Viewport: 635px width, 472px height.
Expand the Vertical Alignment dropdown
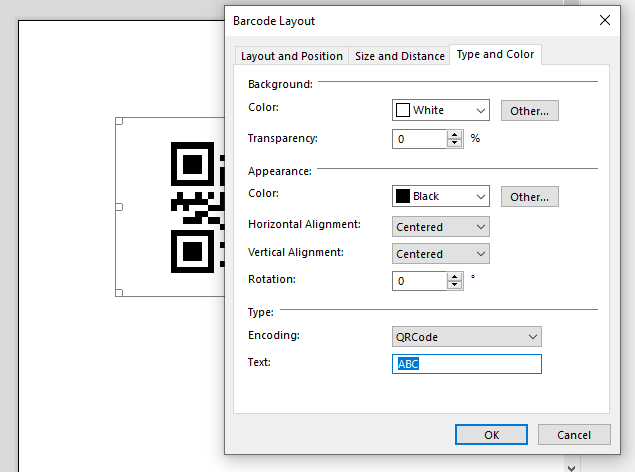pyautogui.click(x=441, y=254)
